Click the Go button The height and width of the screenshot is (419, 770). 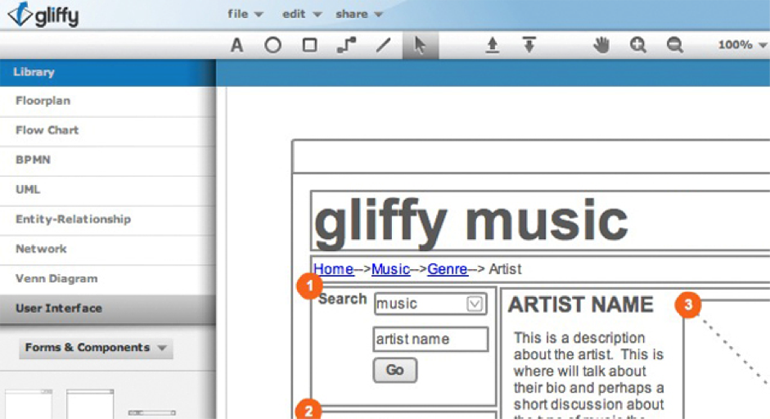(395, 370)
